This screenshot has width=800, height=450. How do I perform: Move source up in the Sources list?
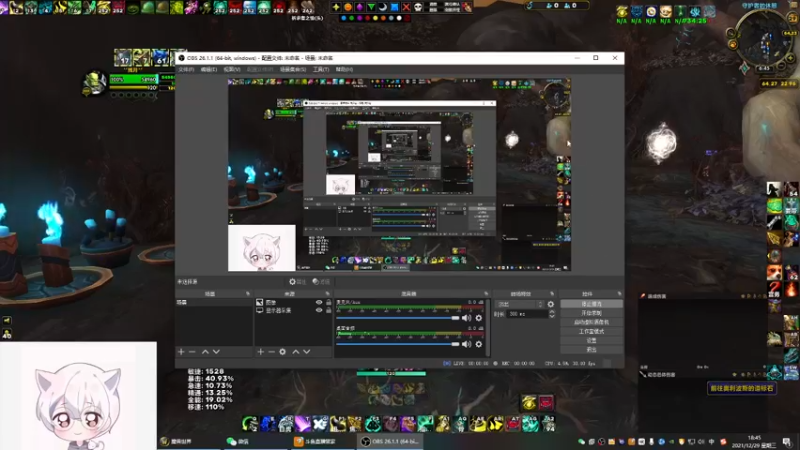pos(295,352)
